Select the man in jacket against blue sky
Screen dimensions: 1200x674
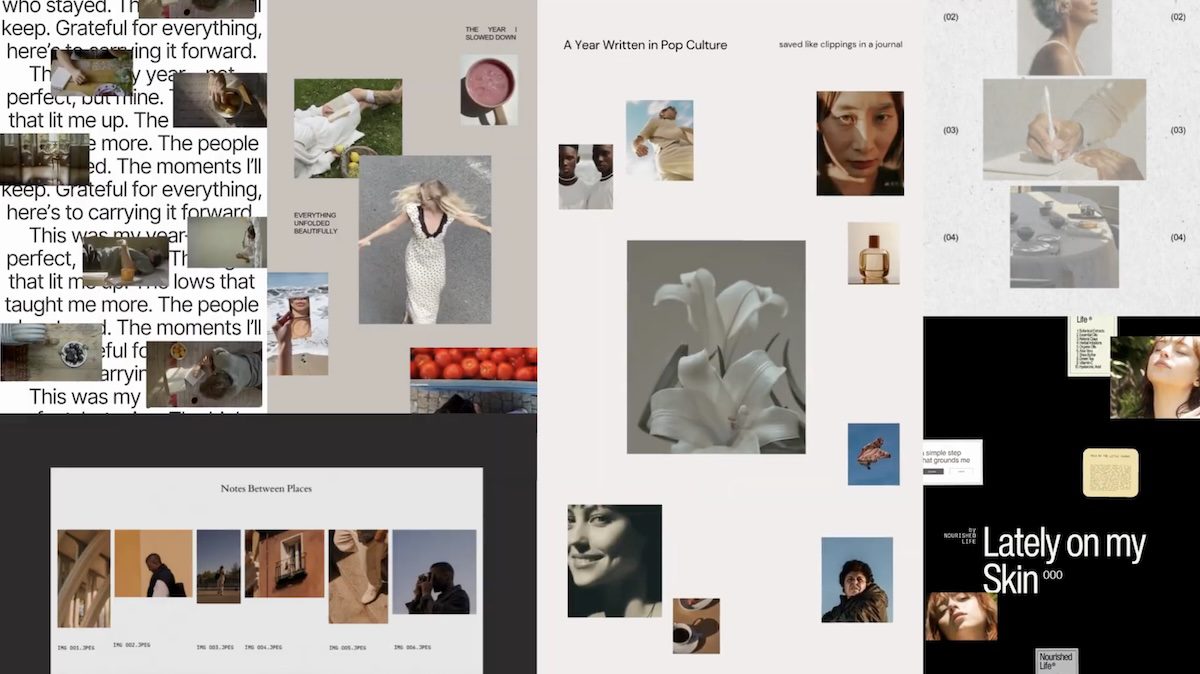tap(857, 580)
